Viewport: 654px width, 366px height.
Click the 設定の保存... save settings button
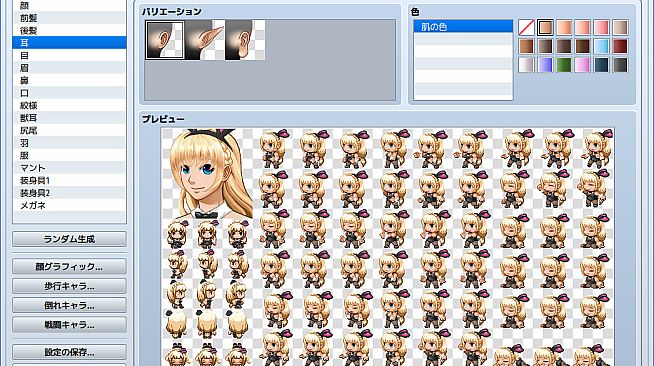click(x=69, y=352)
